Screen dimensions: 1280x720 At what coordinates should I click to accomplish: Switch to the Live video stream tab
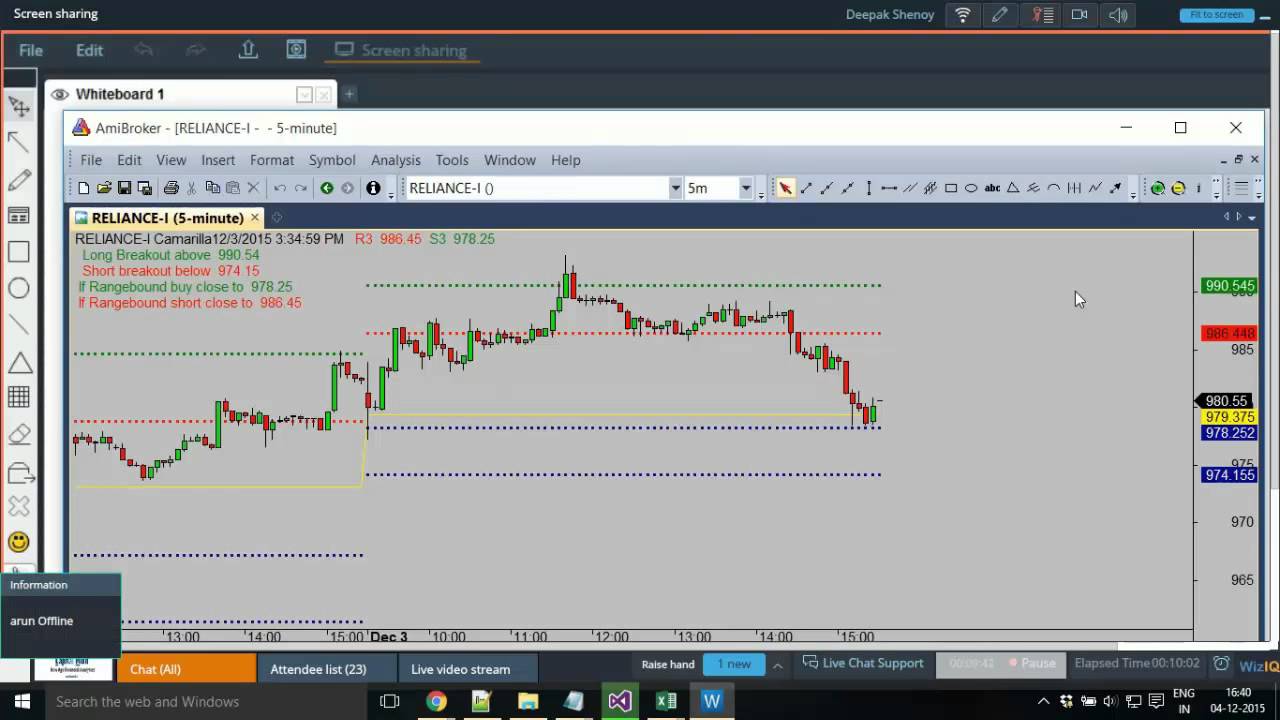[x=468, y=669]
